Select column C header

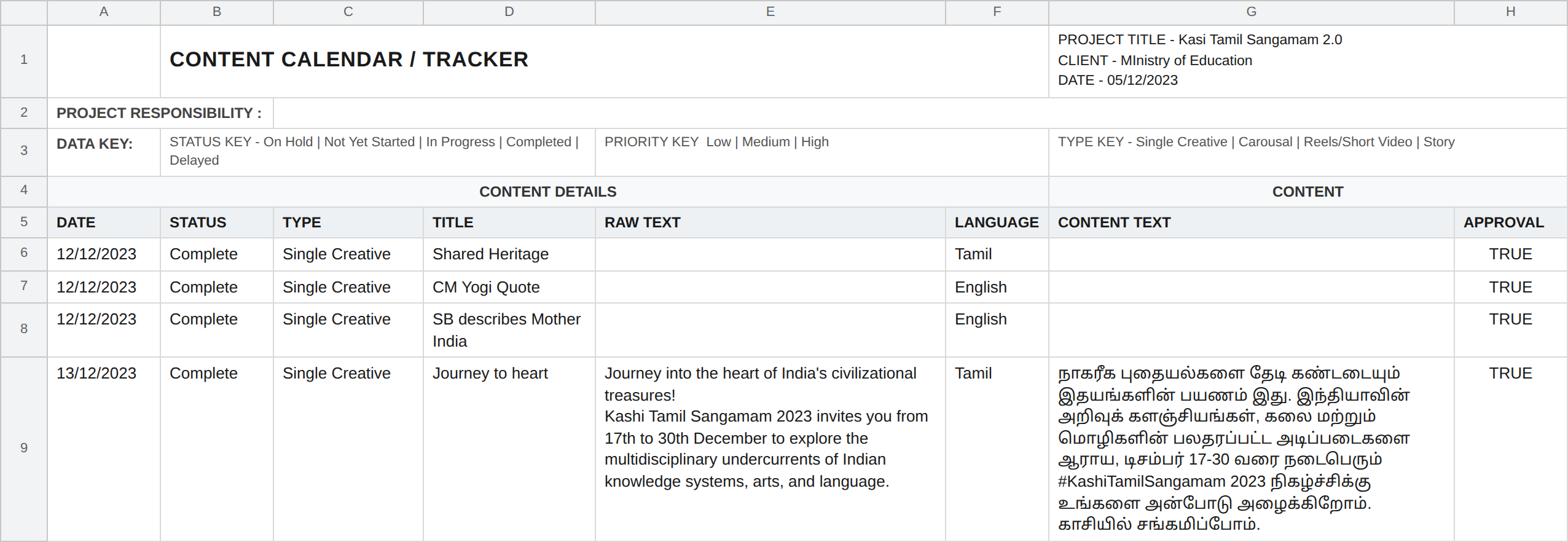tap(348, 12)
